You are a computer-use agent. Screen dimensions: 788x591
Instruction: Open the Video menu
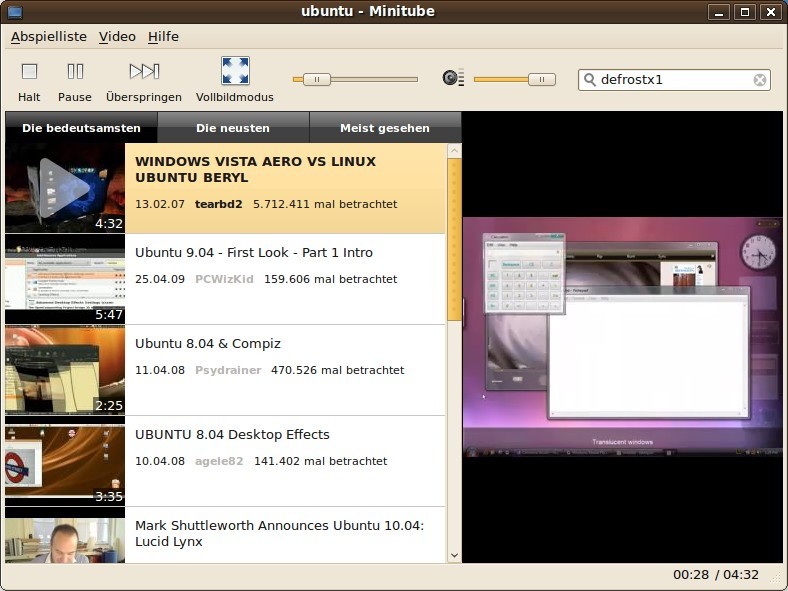tap(117, 37)
